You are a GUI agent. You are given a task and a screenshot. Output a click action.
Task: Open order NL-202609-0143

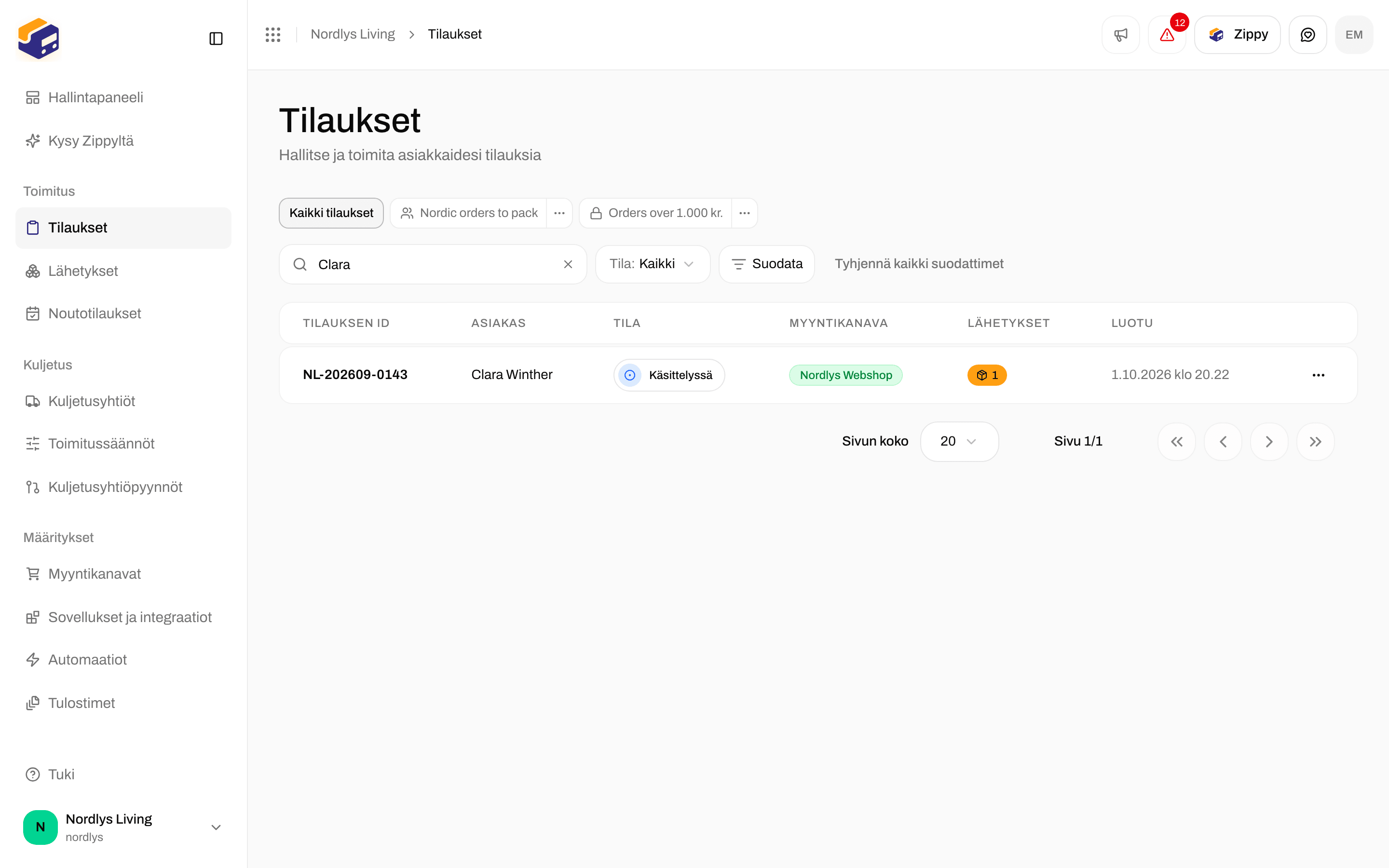(x=355, y=375)
